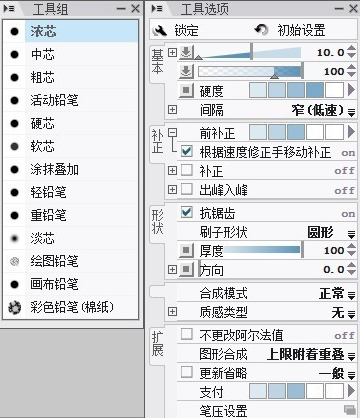360x418 pixels.
Task: Click the 厚度 dynamics square icon
Action: [186, 250]
